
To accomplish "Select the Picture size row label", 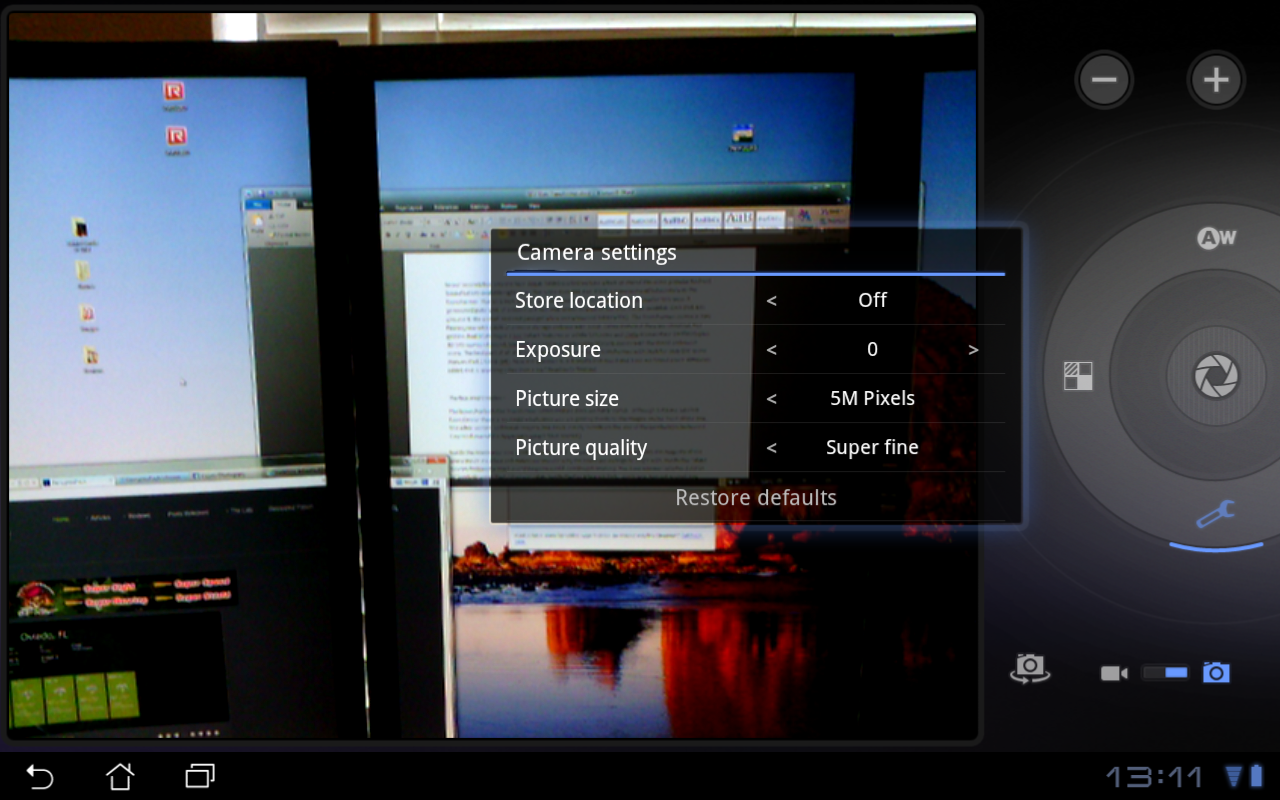I will pyautogui.click(x=567, y=398).
